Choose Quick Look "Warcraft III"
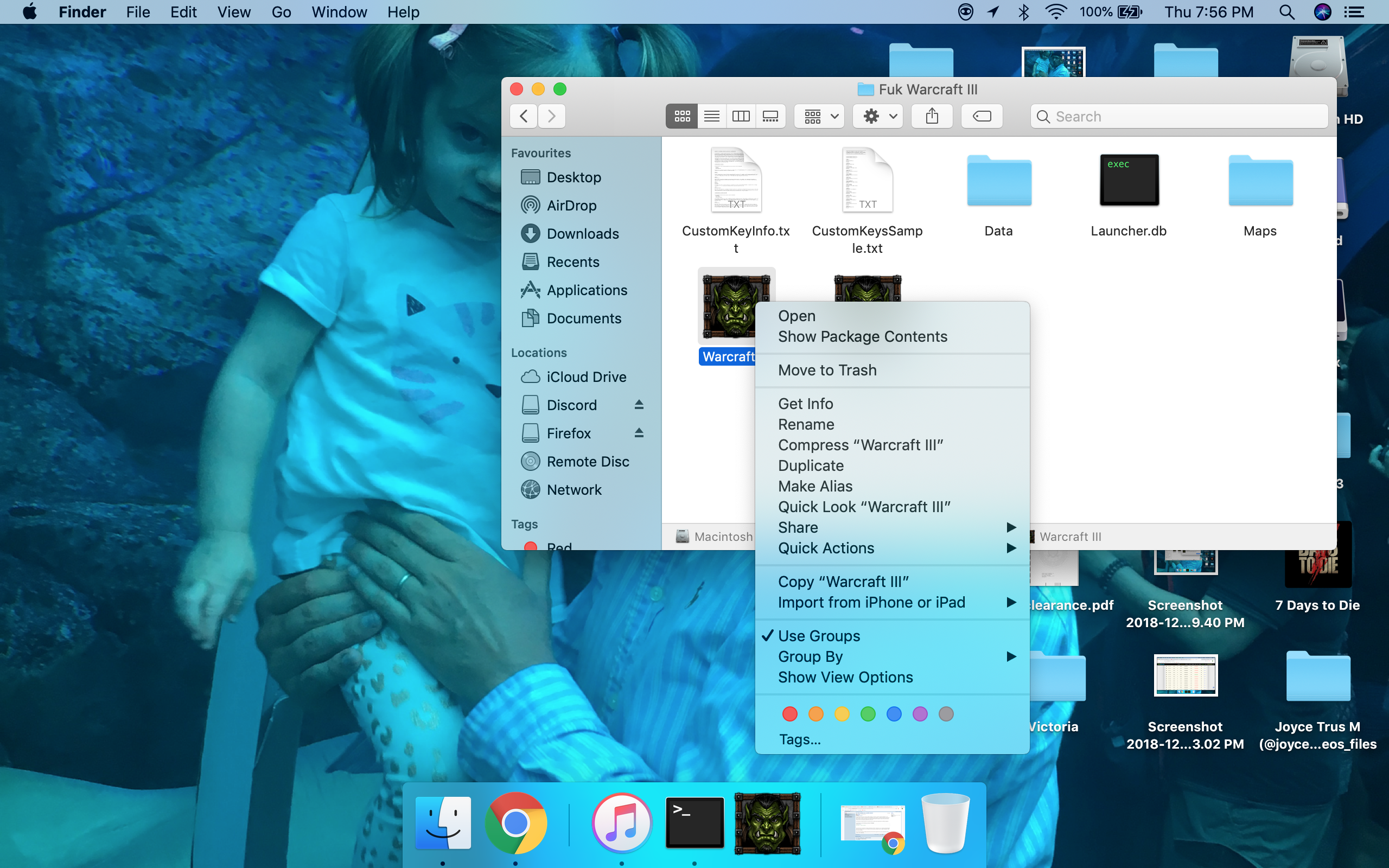 tap(893, 507)
